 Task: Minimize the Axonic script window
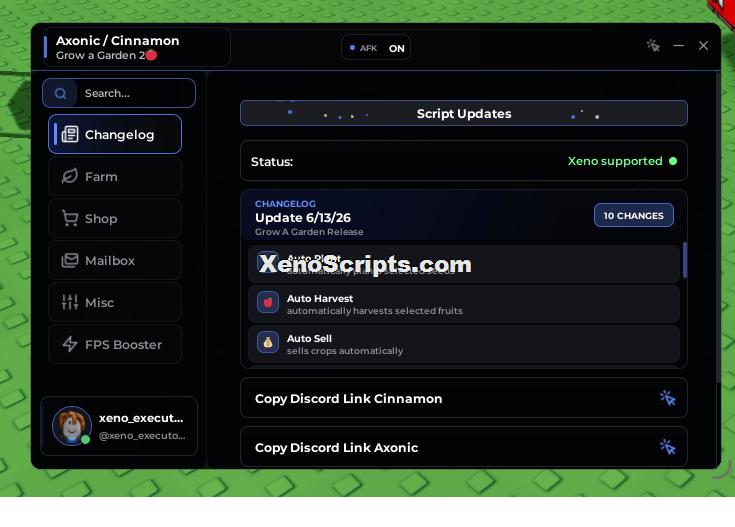pyautogui.click(x=678, y=45)
